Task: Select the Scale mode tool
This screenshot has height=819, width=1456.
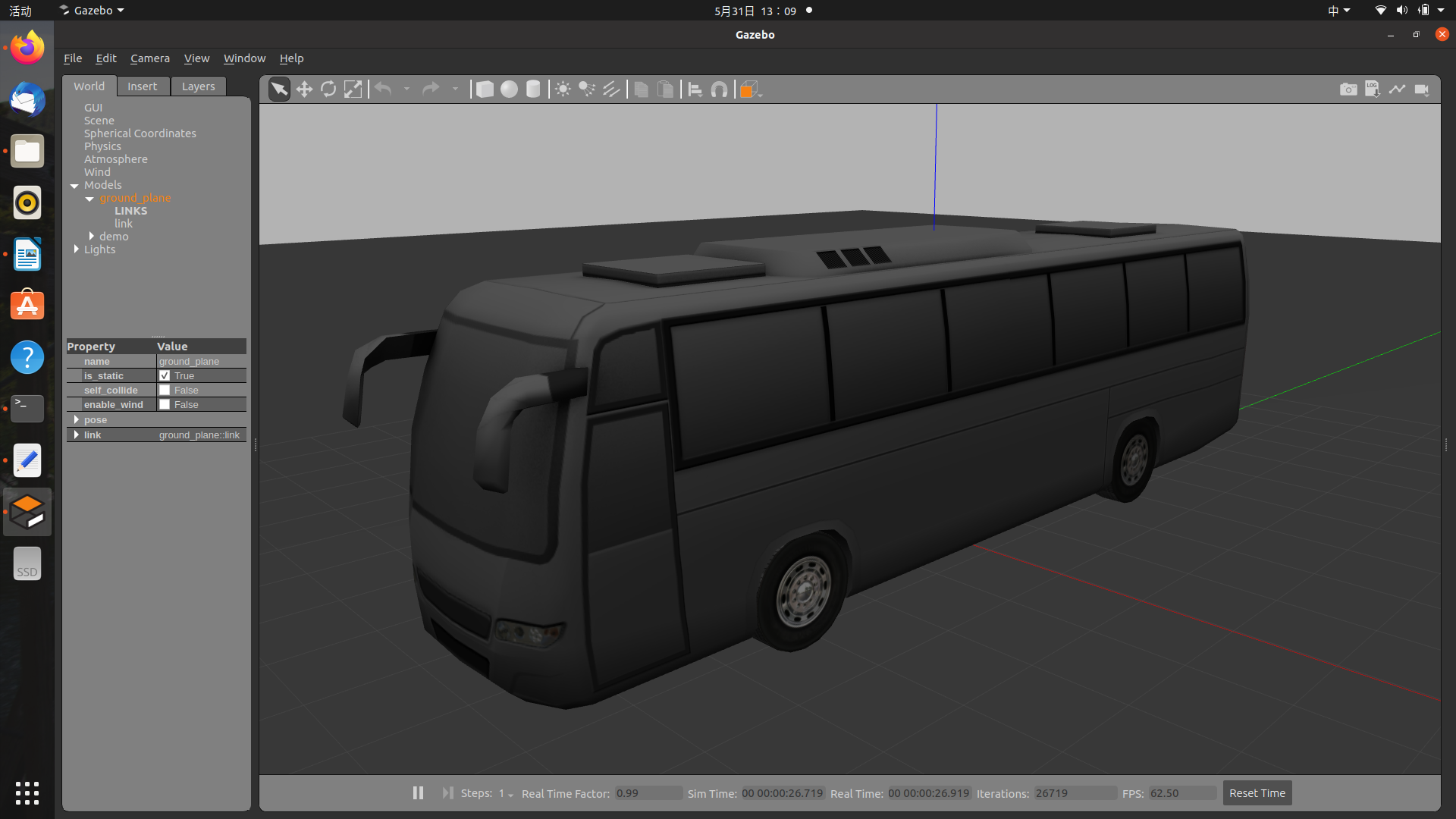Action: [353, 89]
